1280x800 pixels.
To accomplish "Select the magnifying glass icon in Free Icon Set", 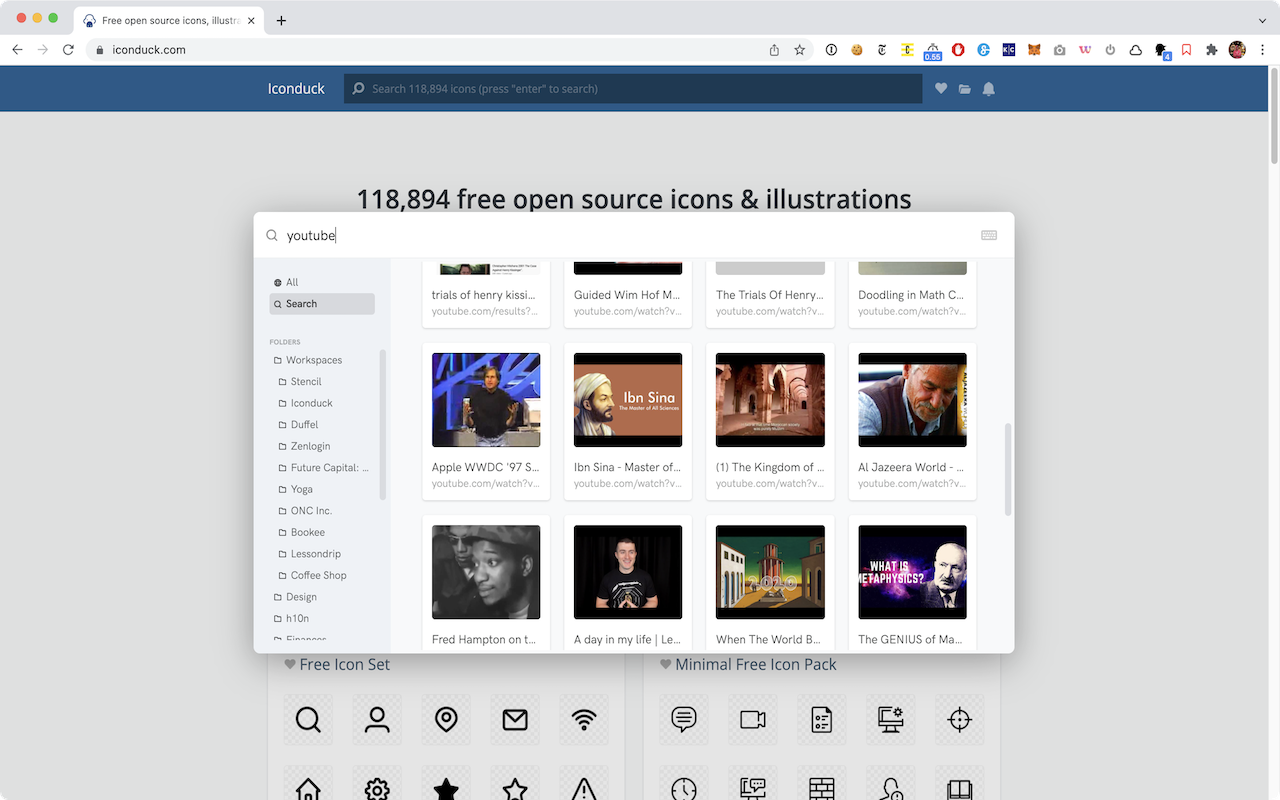I will 308,719.
